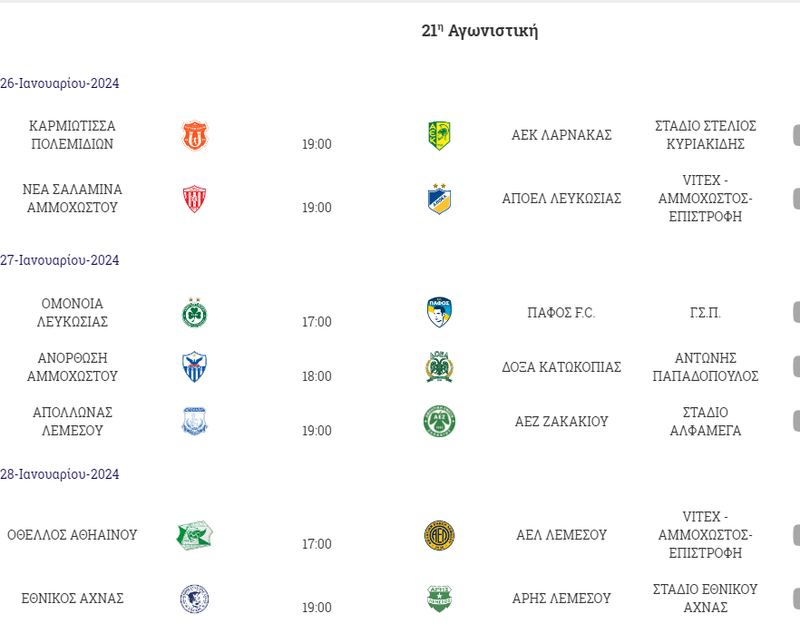This screenshot has height=643, width=800.
Task: Open the APOEL Lefkosias crest
Action: coord(439,199)
